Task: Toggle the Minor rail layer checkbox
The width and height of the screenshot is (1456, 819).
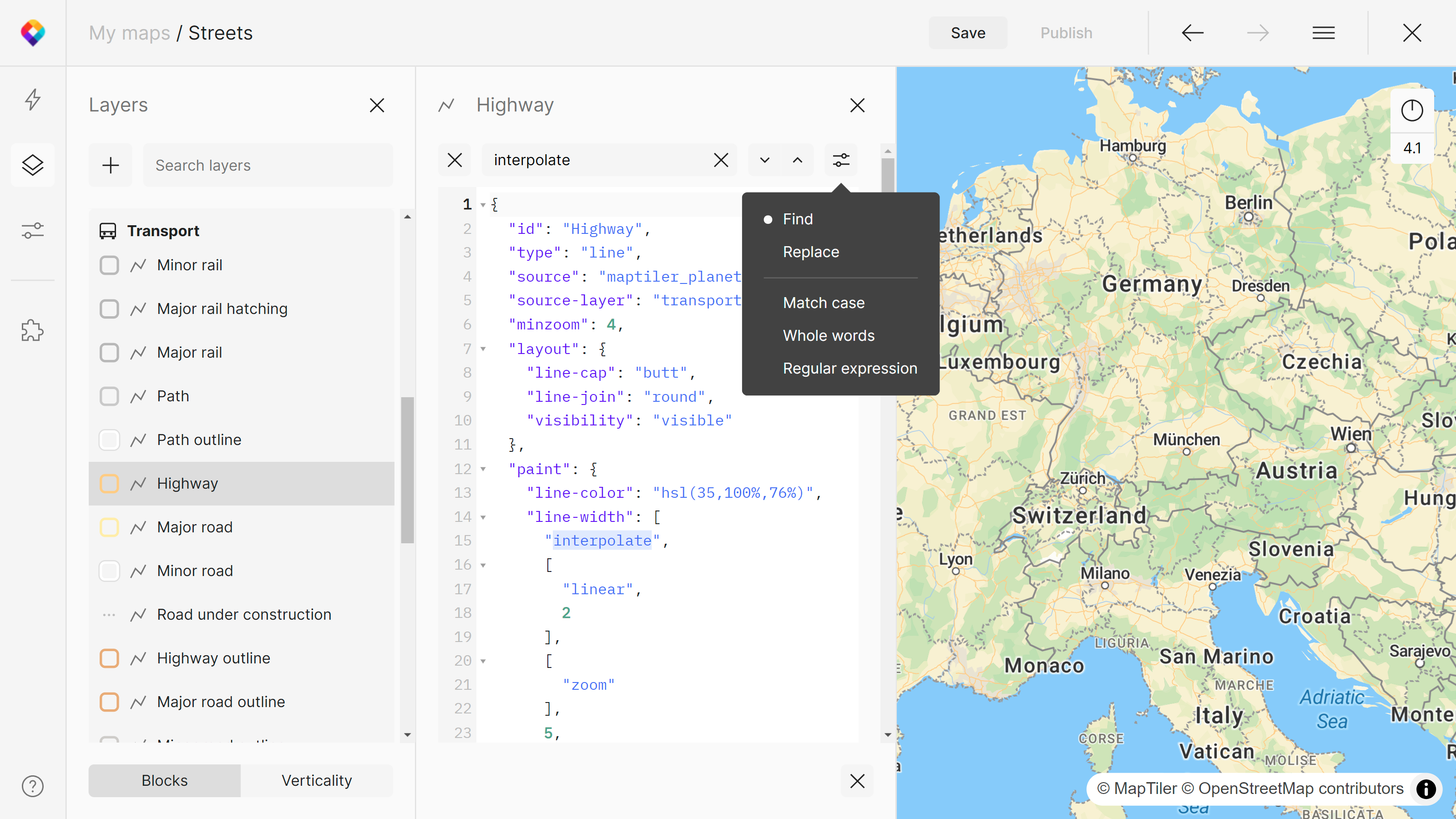Action: (109, 265)
